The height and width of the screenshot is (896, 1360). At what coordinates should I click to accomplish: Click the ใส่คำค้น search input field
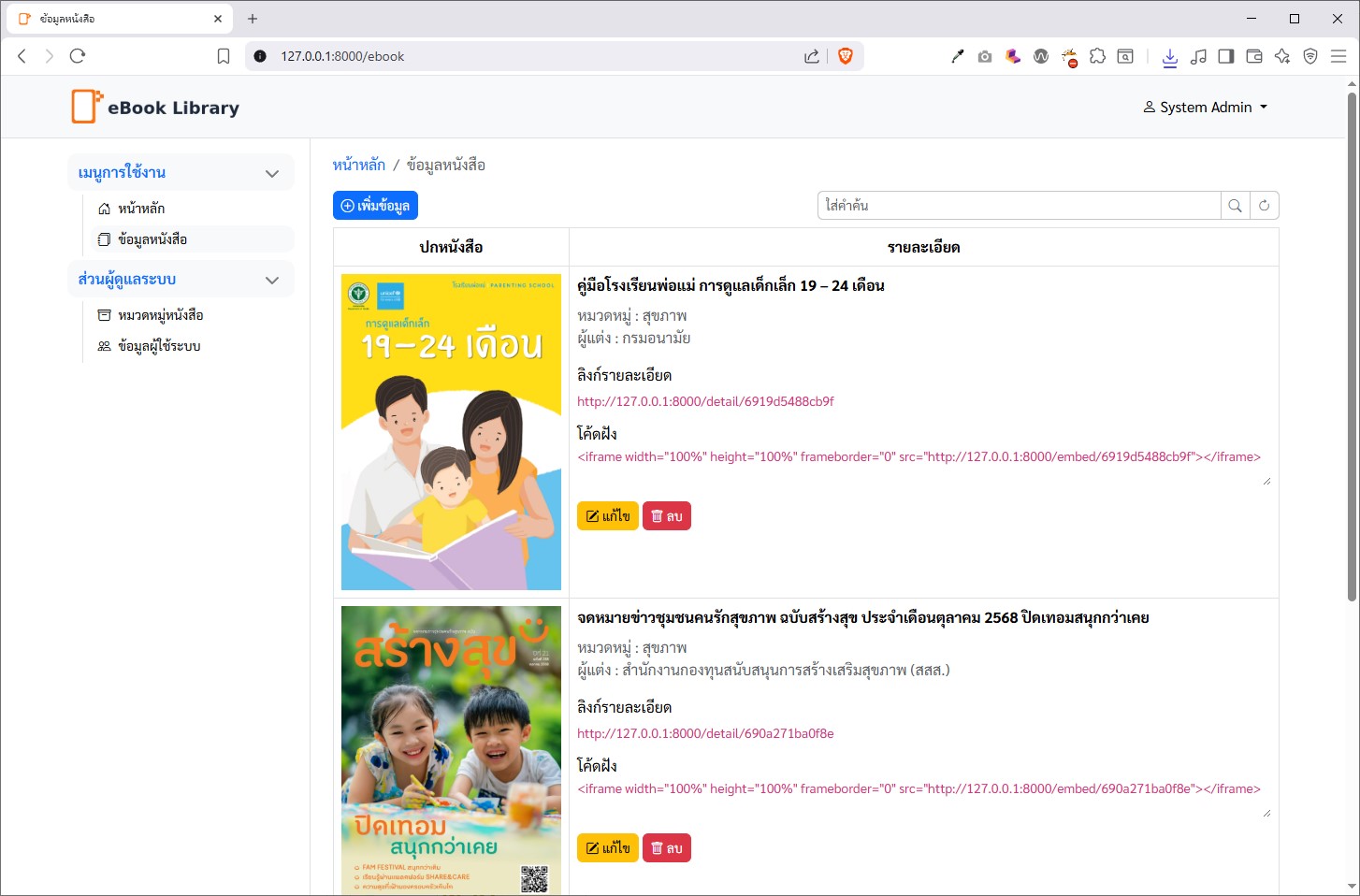[x=1018, y=206]
